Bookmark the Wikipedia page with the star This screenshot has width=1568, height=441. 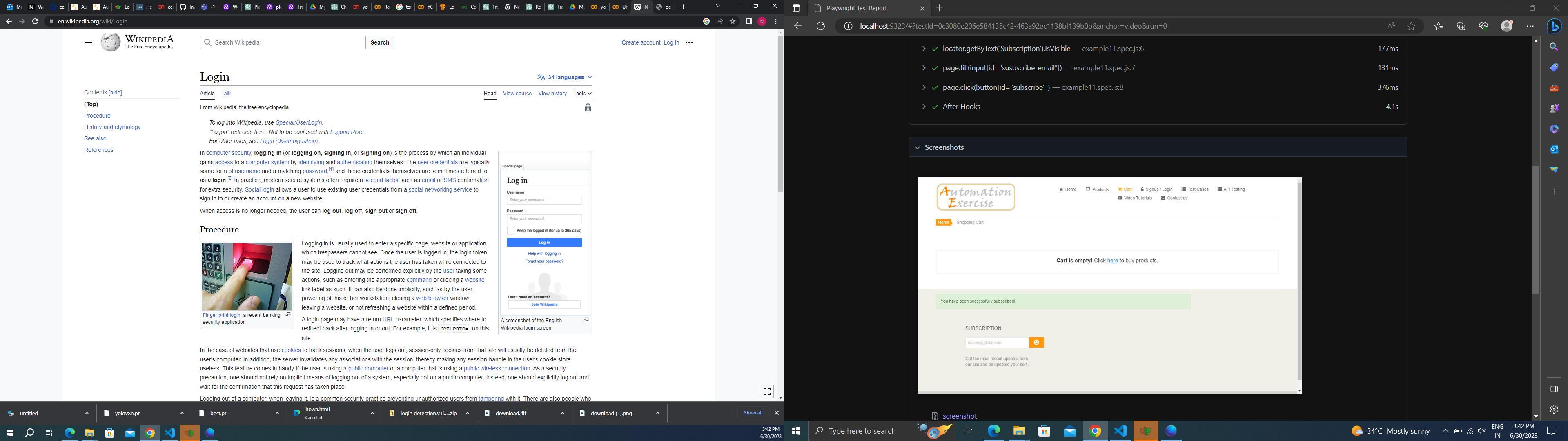[733, 21]
